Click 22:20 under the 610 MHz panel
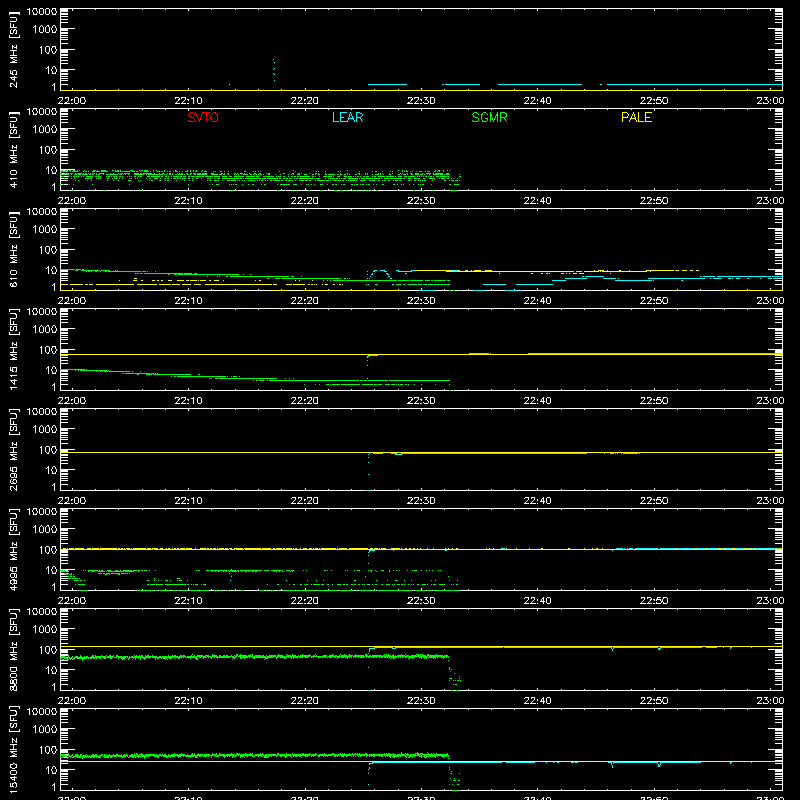This screenshot has width=800, height=800. tap(305, 301)
